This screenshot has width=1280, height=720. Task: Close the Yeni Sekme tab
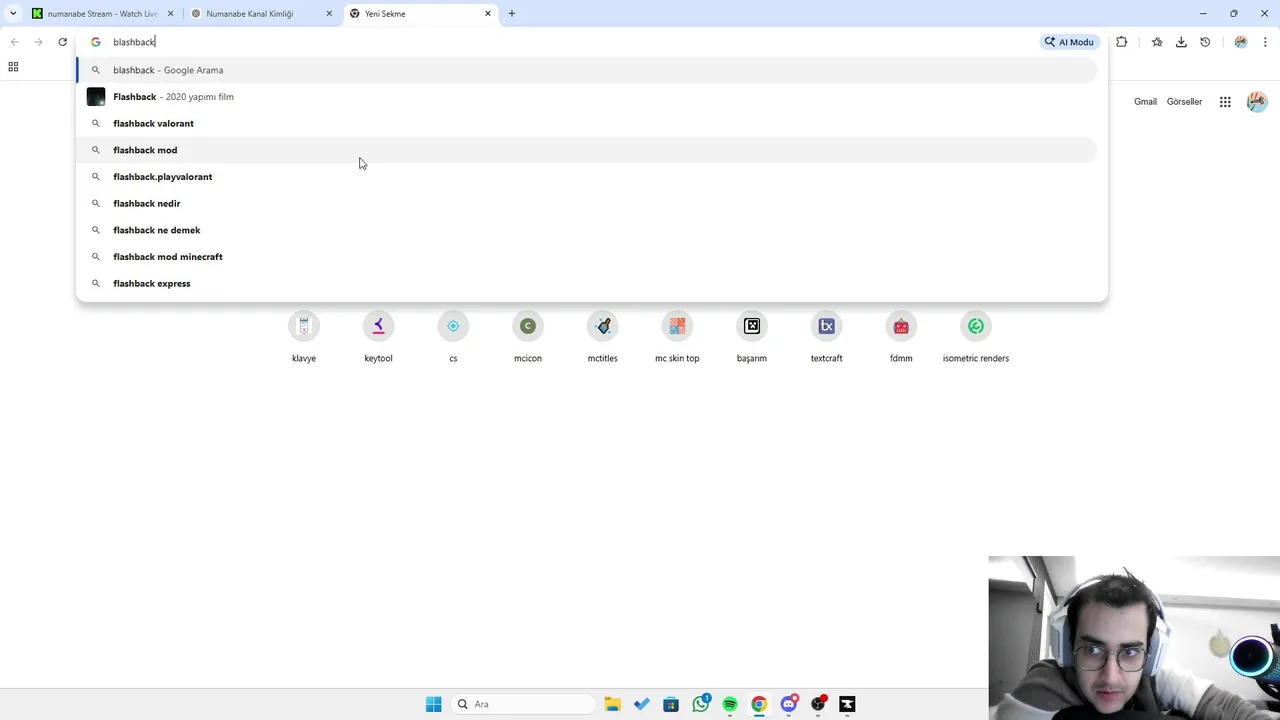coord(488,14)
